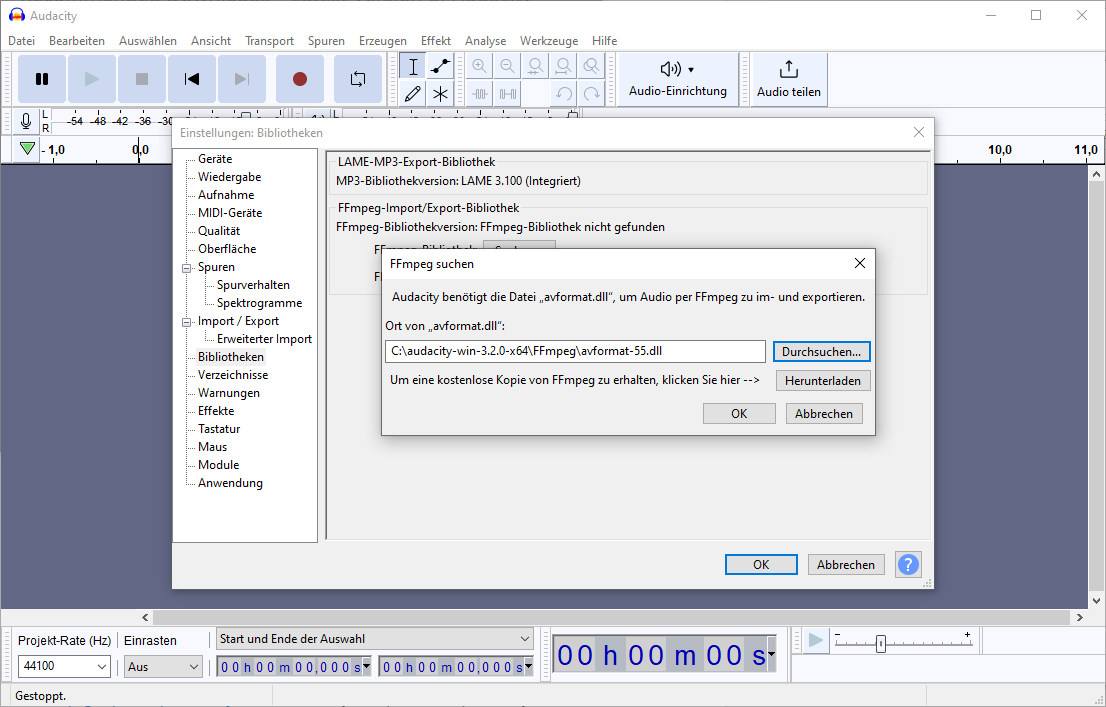Select the Hüllkurven tool
Image resolution: width=1106 pixels, height=707 pixels.
(x=441, y=65)
